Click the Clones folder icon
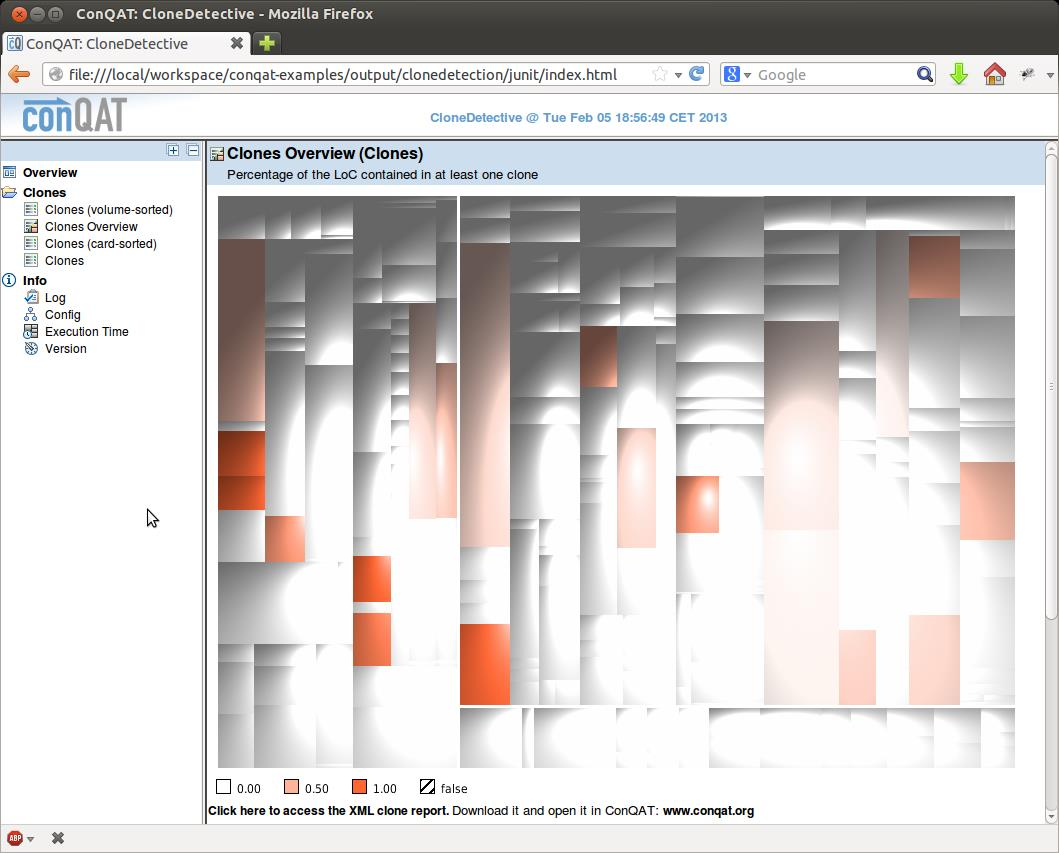The image size is (1059, 853). pyautogui.click(x=9, y=192)
